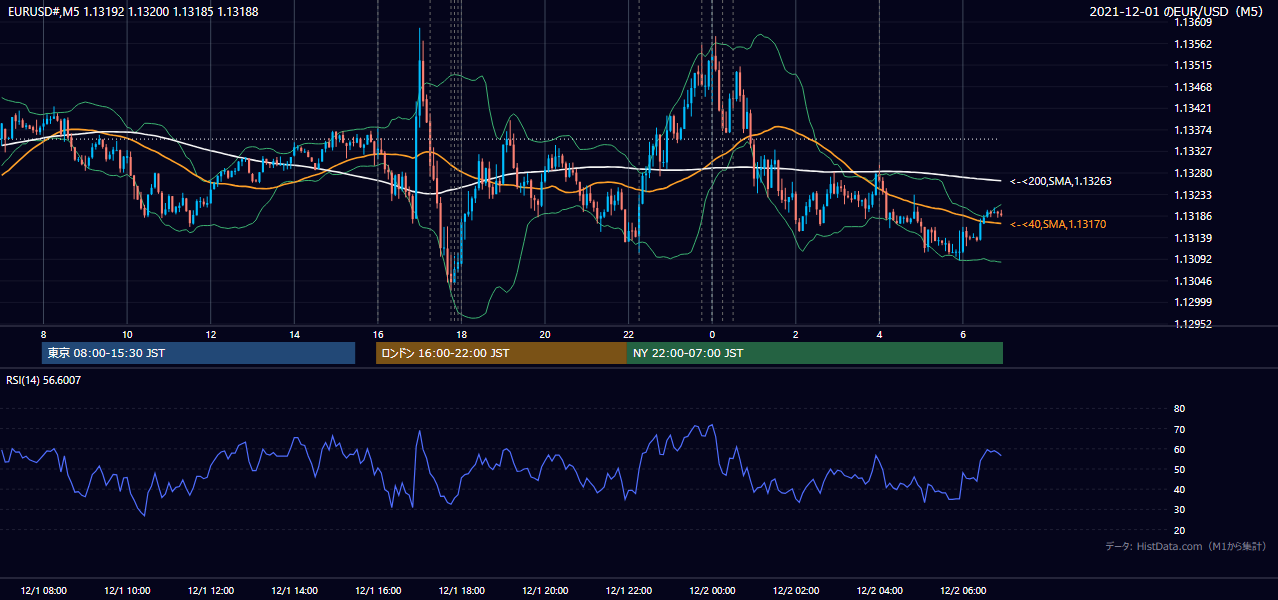Click RSI scale value 60

1179,449
